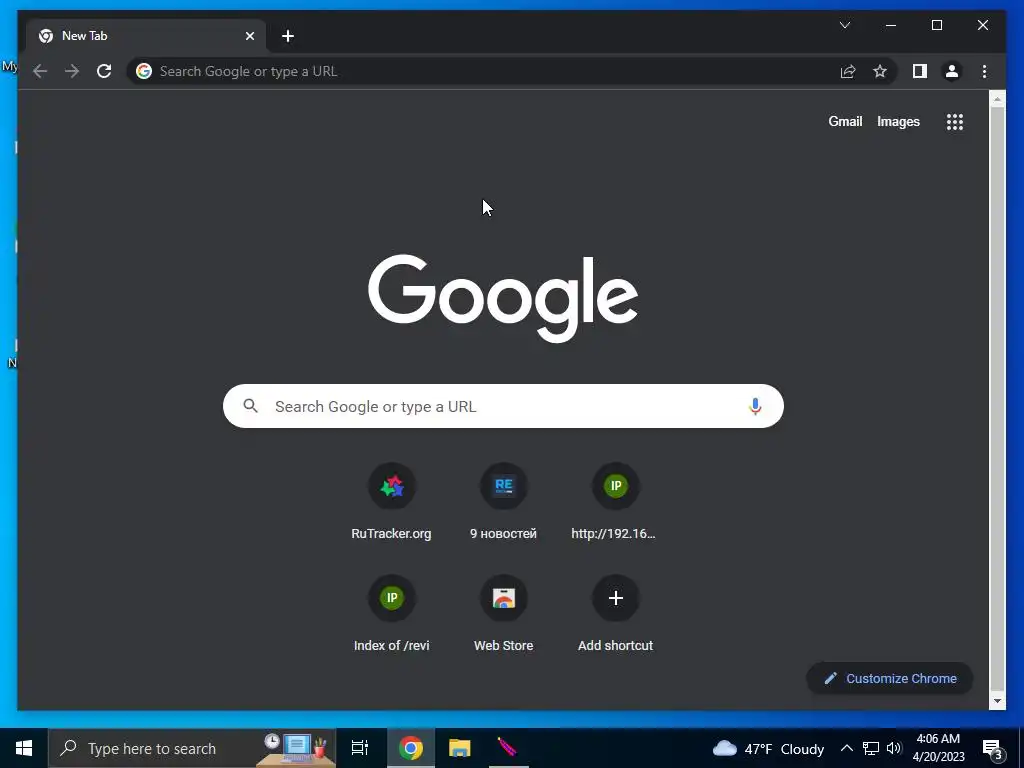The height and width of the screenshot is (768, 1024).
Task: Click the Google logo
Action: point(503,298)
